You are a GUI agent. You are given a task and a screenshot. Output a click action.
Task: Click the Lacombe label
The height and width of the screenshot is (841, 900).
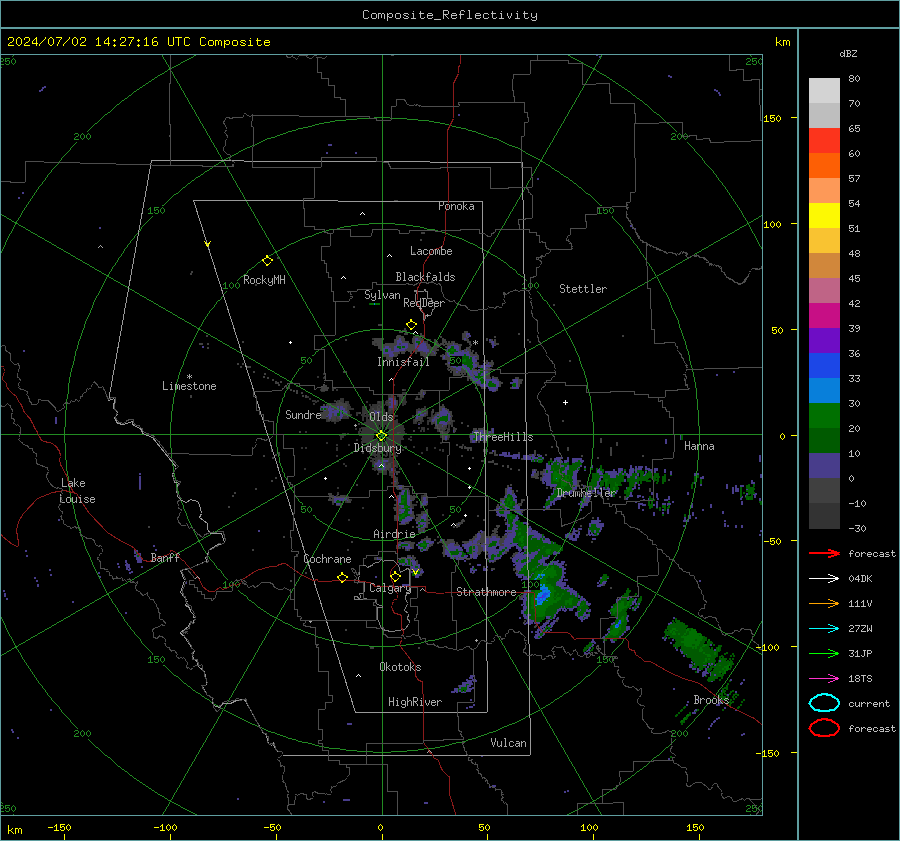(431, 251)
